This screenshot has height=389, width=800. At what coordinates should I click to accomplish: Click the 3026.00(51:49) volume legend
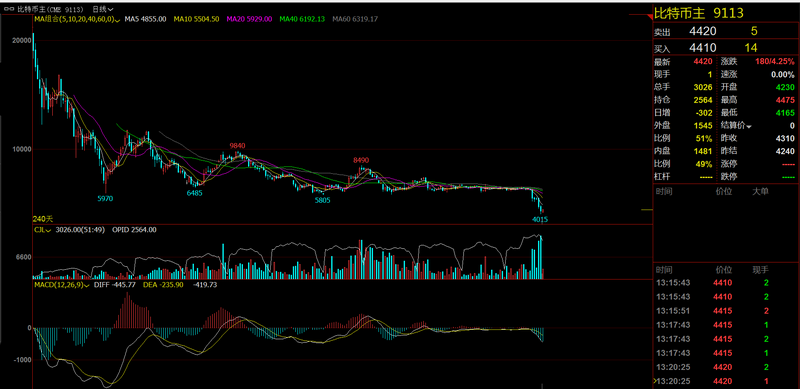80,230
